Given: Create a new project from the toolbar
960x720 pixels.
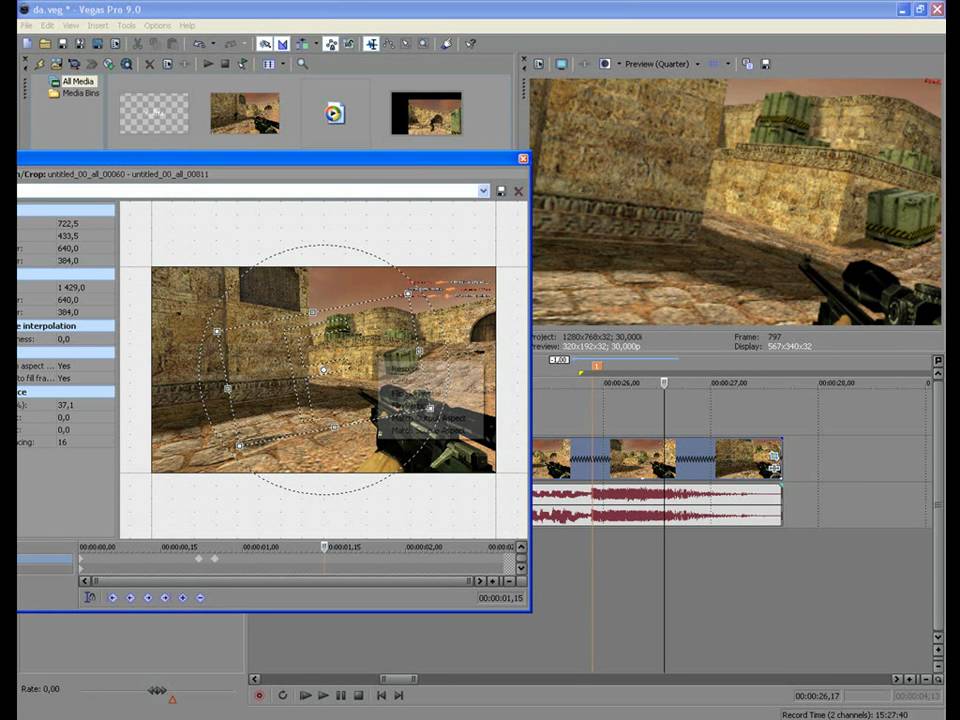Looking at the screenshot, I should point(27,43).
